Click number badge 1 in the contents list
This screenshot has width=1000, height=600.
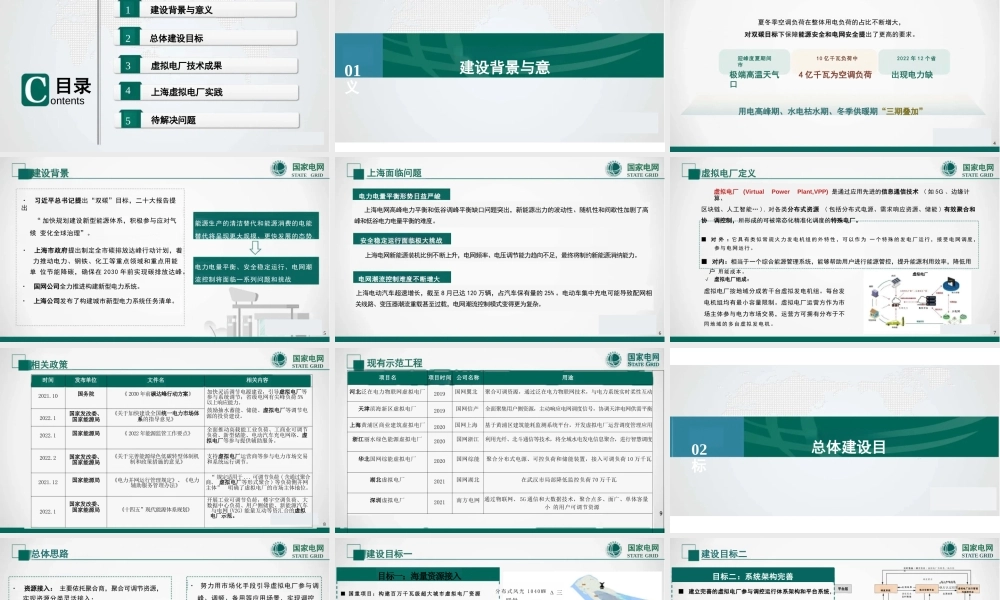(x=128, y=10)
